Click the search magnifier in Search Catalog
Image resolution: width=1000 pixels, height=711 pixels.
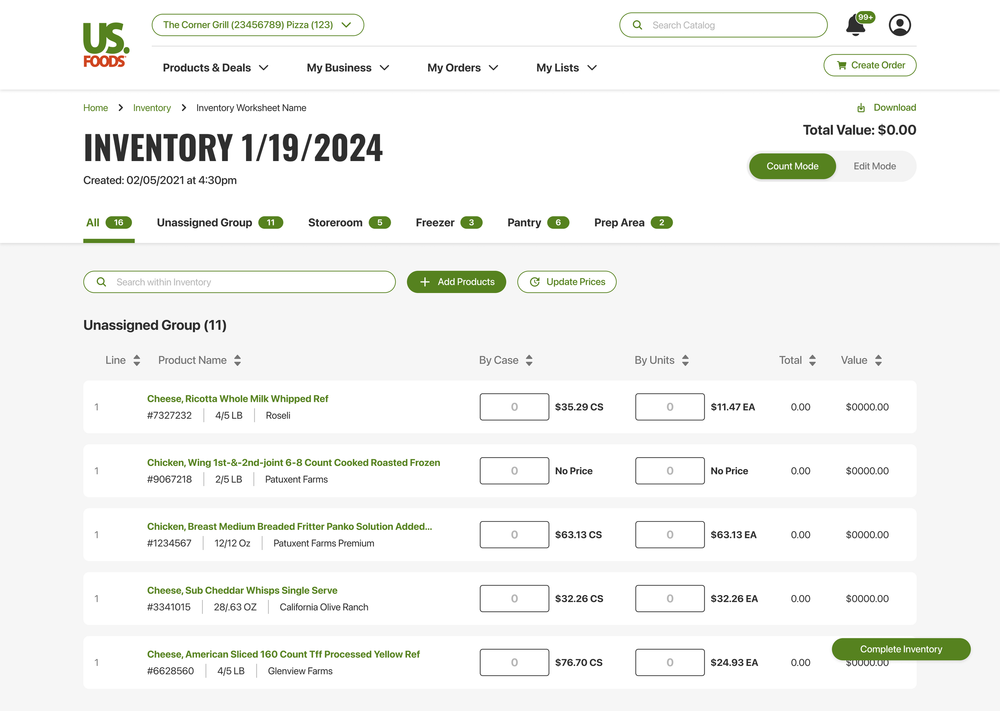tap(637, 24)
